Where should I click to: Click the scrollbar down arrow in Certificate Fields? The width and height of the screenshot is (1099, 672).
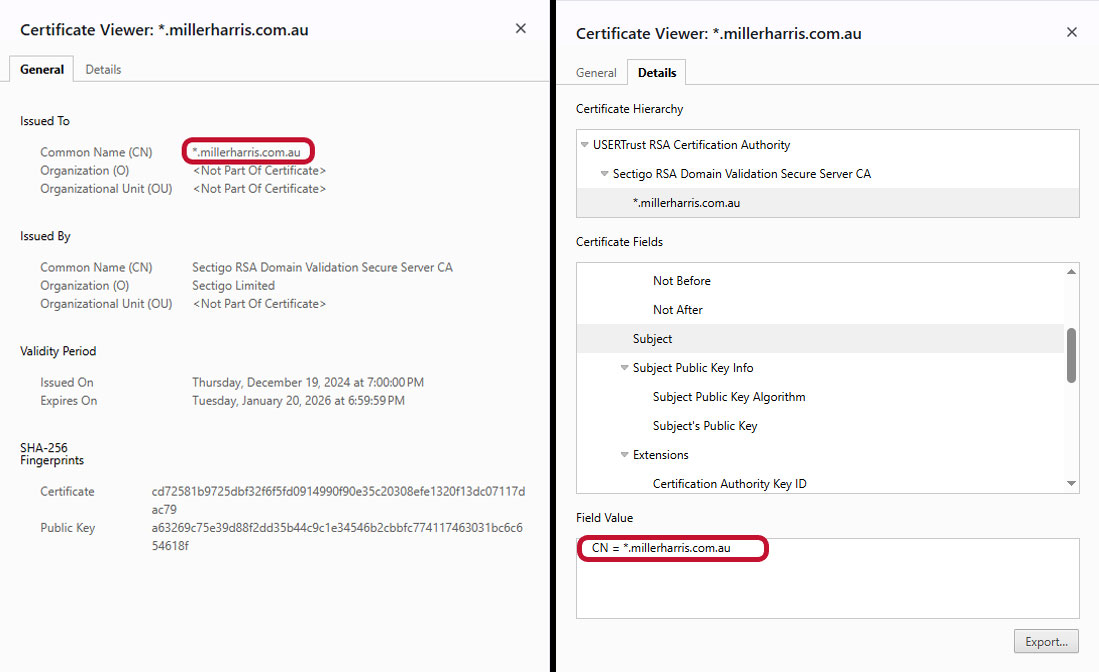coord(1072,483)
